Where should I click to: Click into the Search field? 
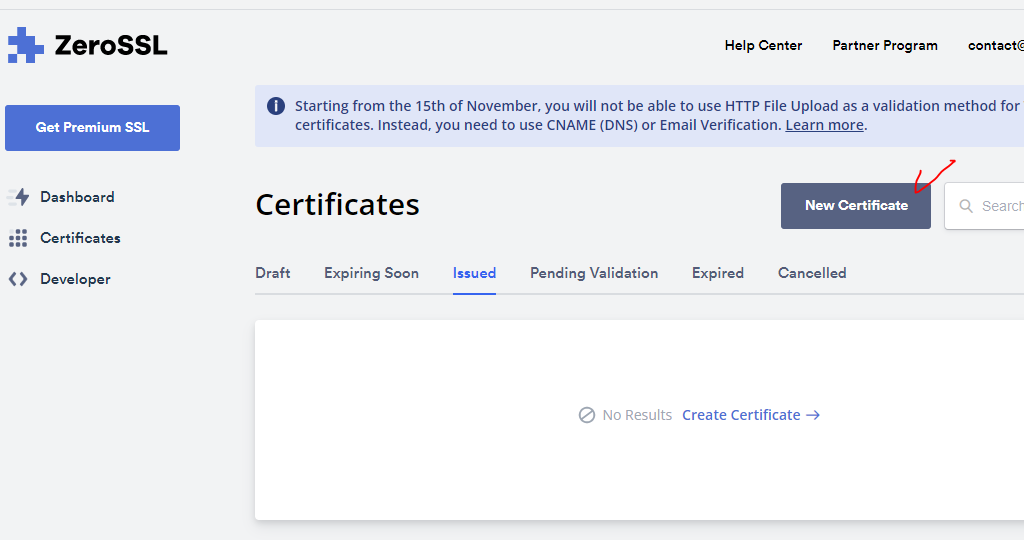click(x=984, y=206)
